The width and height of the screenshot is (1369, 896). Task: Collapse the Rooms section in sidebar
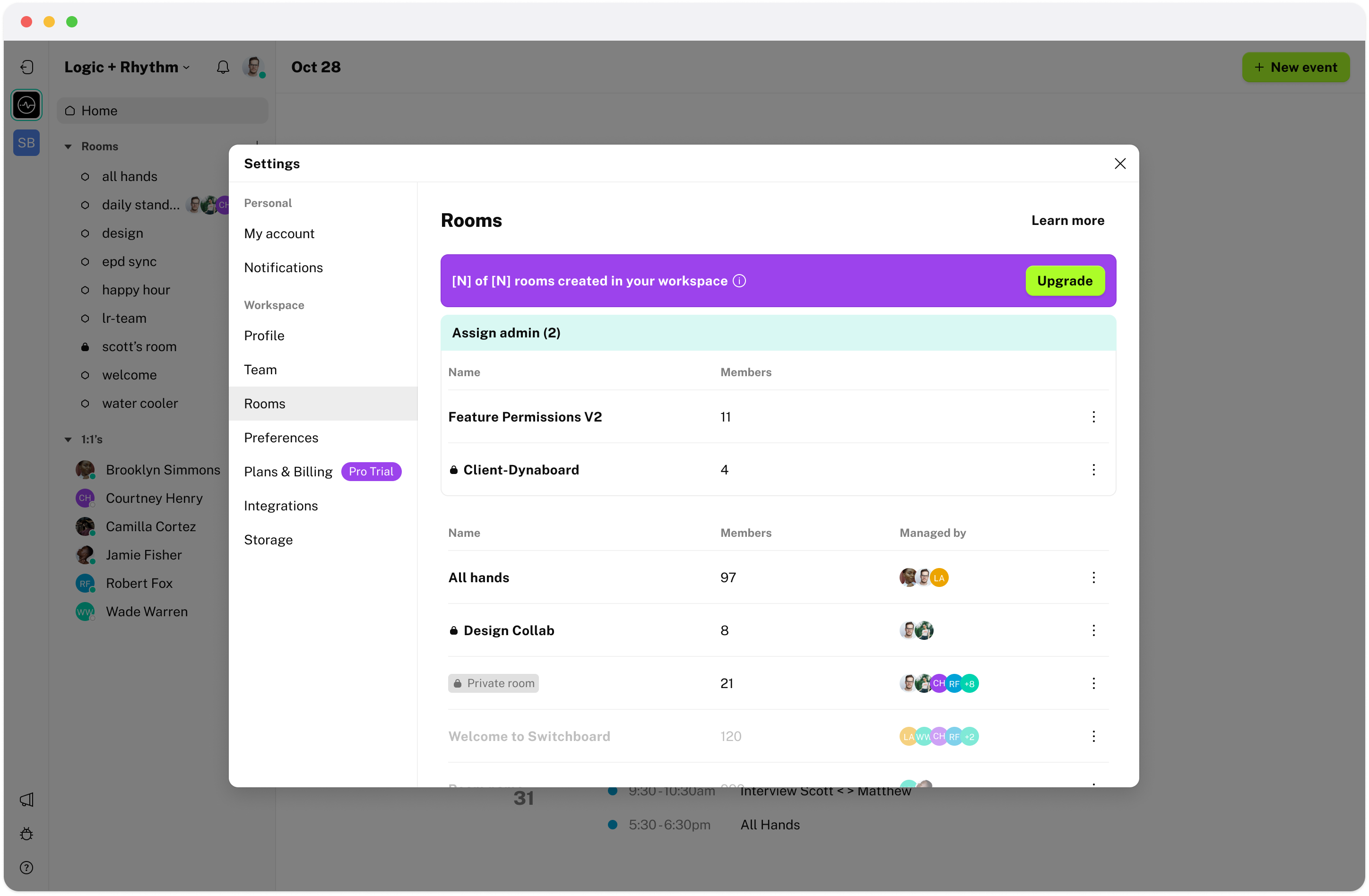(68, 146)
